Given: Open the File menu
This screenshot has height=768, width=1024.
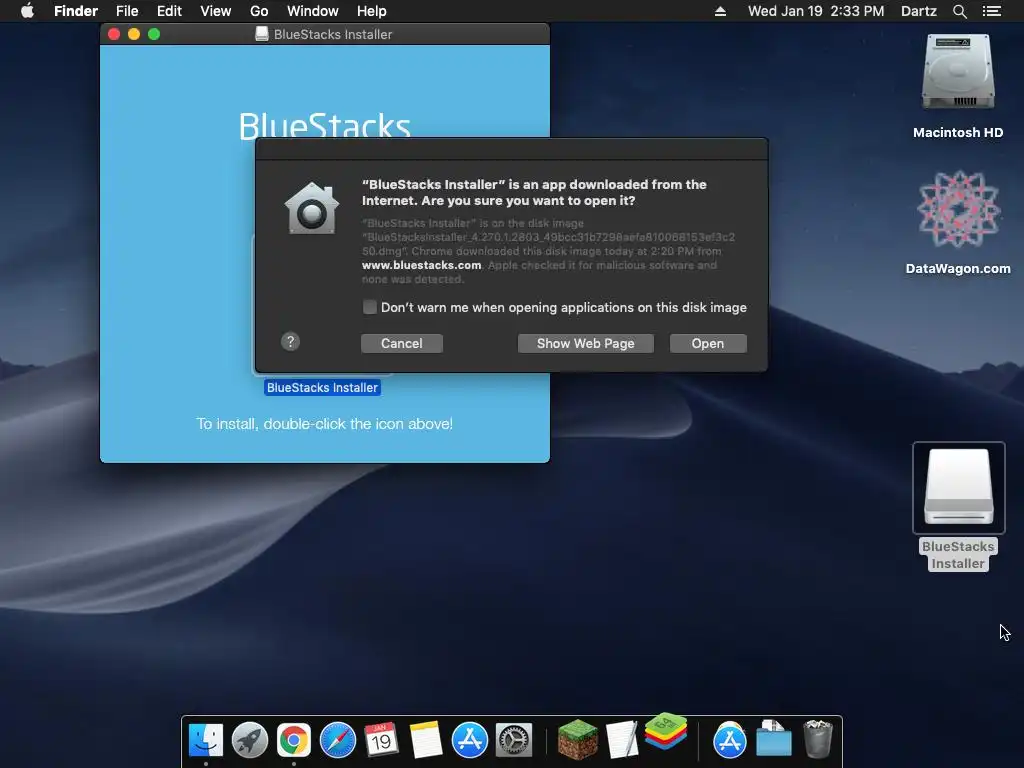Looking at the screenshot, I should (x=127, y=11).
